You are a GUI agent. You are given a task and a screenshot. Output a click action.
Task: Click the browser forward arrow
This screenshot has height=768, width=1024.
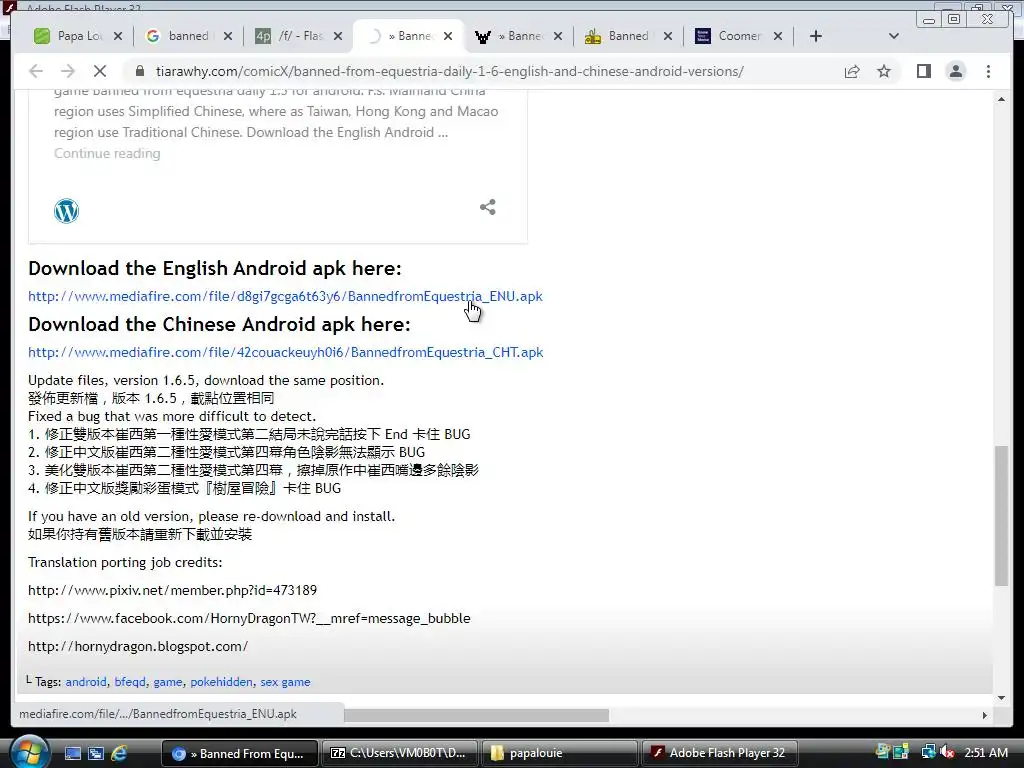(68, 71)
